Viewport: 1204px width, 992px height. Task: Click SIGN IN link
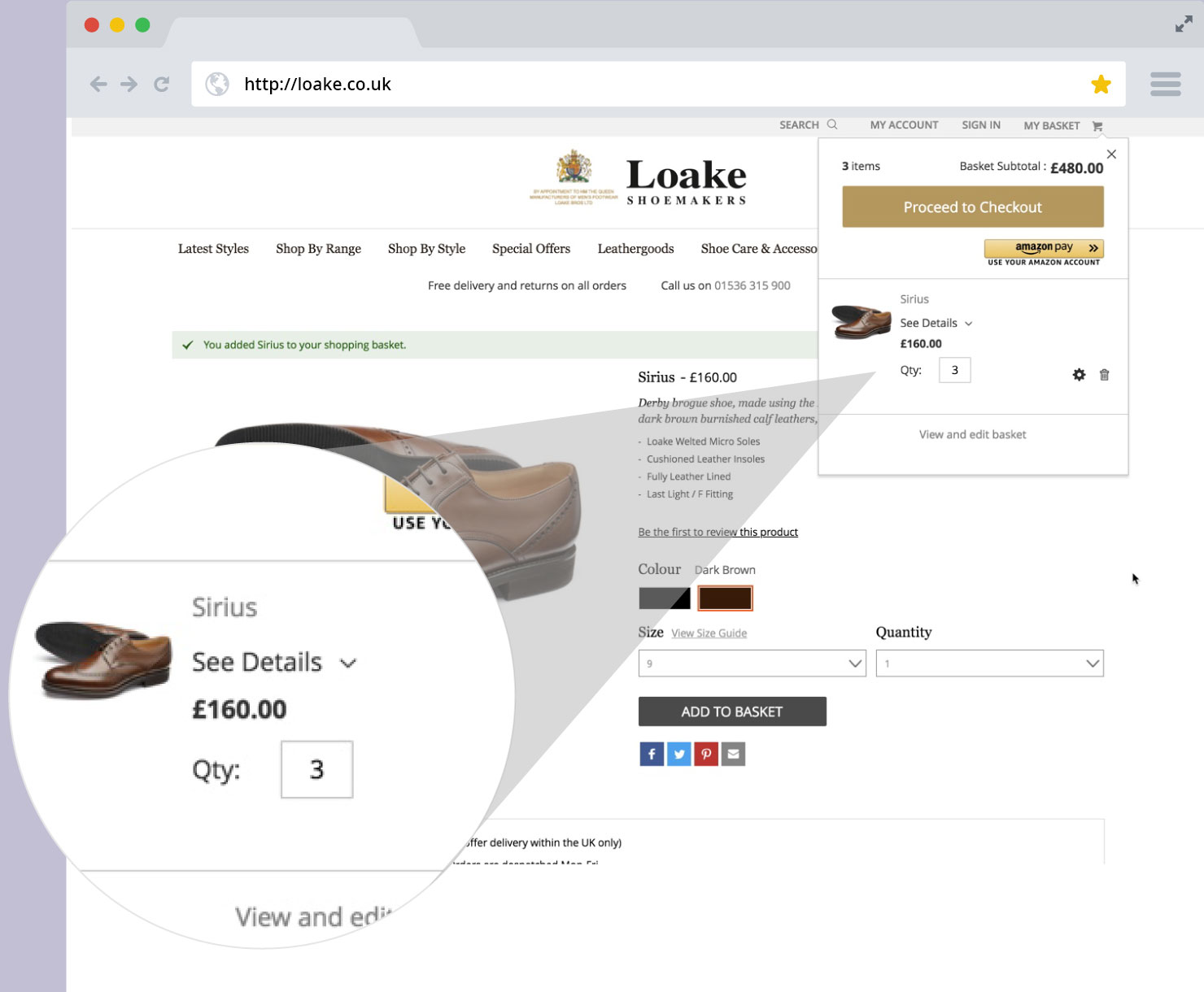pyautogui.click(x=981, y=124)
